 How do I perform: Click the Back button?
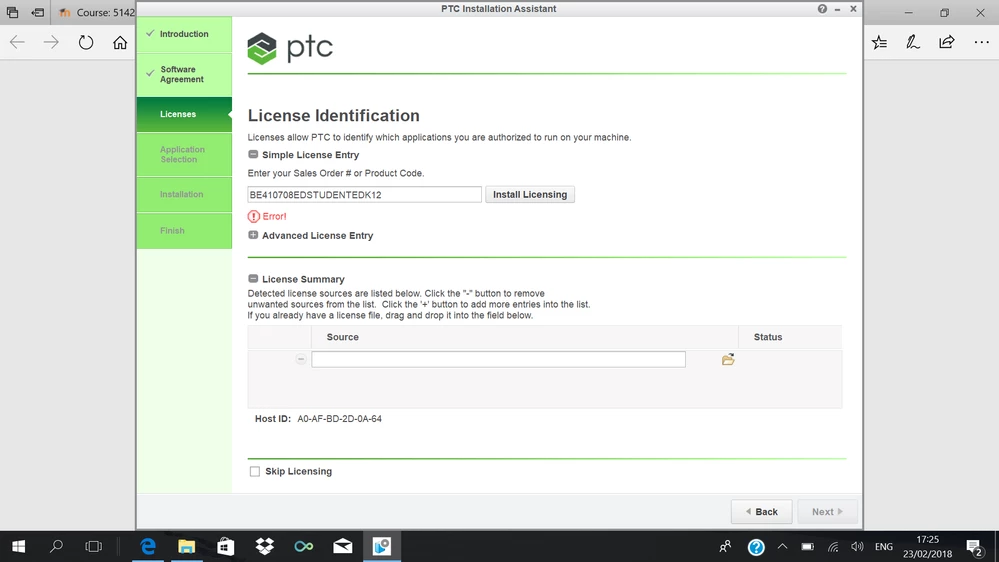761,512
